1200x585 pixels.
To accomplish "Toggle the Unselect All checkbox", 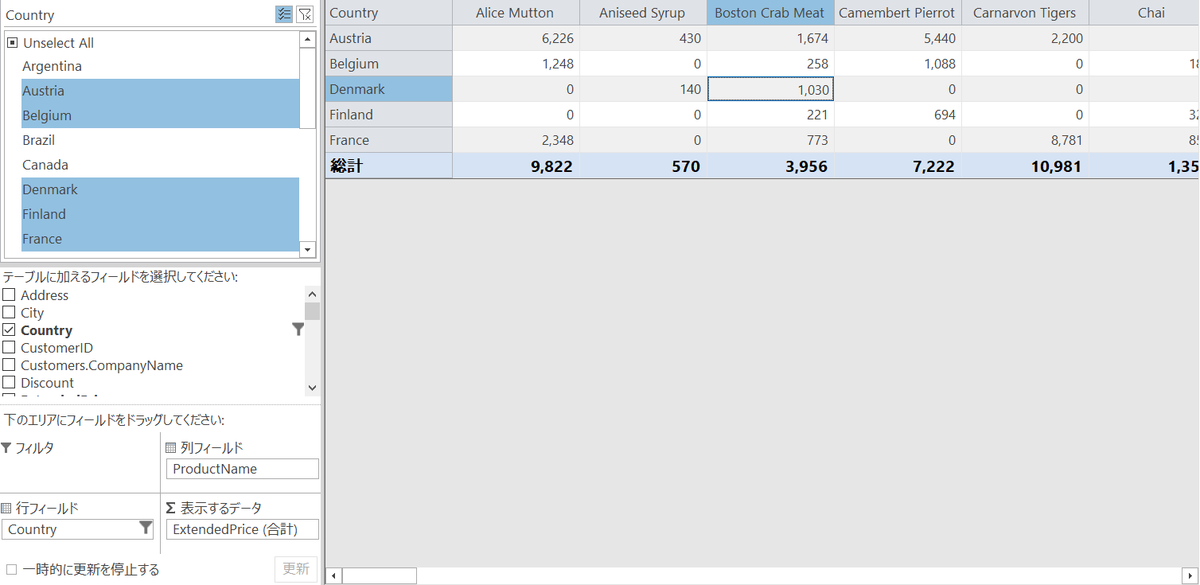I will [13, 43].
